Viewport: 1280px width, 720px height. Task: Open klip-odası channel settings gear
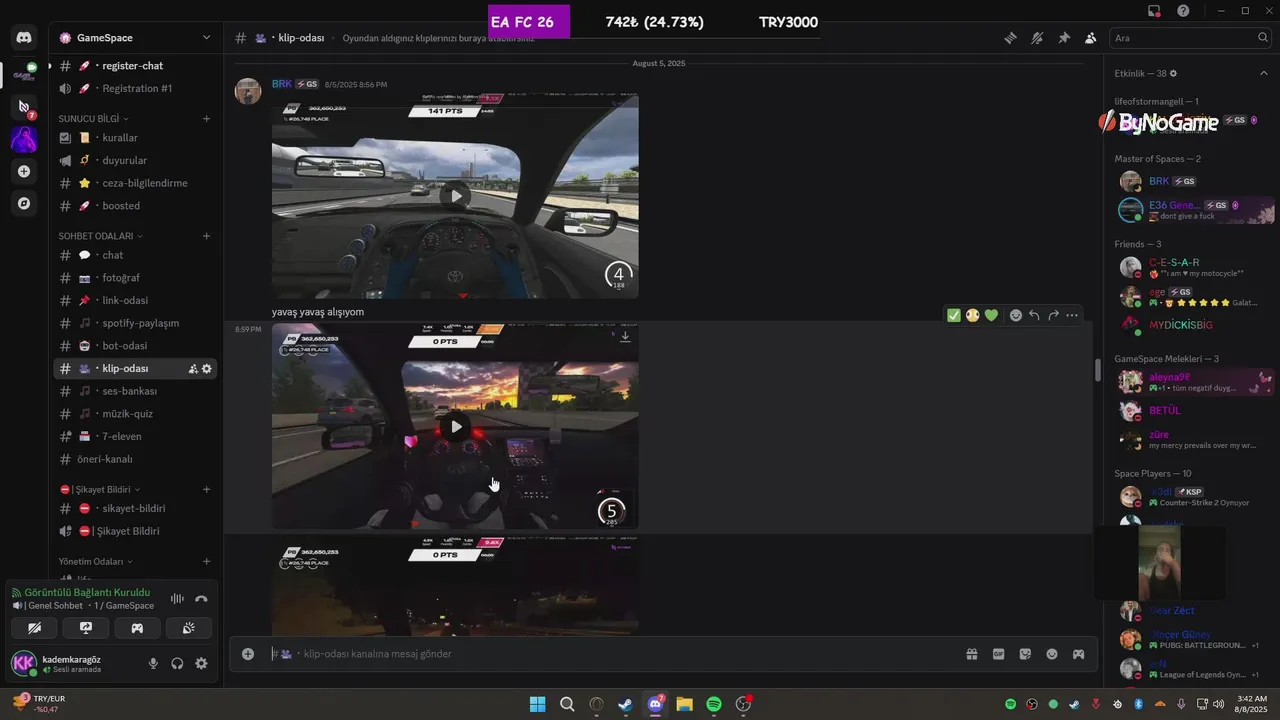point(207,369)
